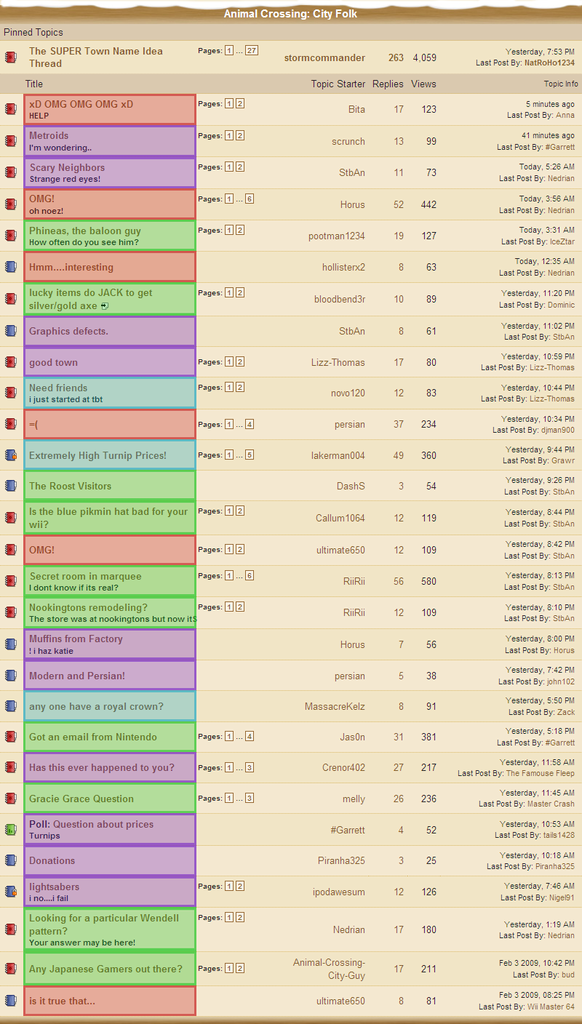This screenshot has width=582, height=1024.
Task: Open last poster IceZtar's profile
Action: (x=562, y=242)
